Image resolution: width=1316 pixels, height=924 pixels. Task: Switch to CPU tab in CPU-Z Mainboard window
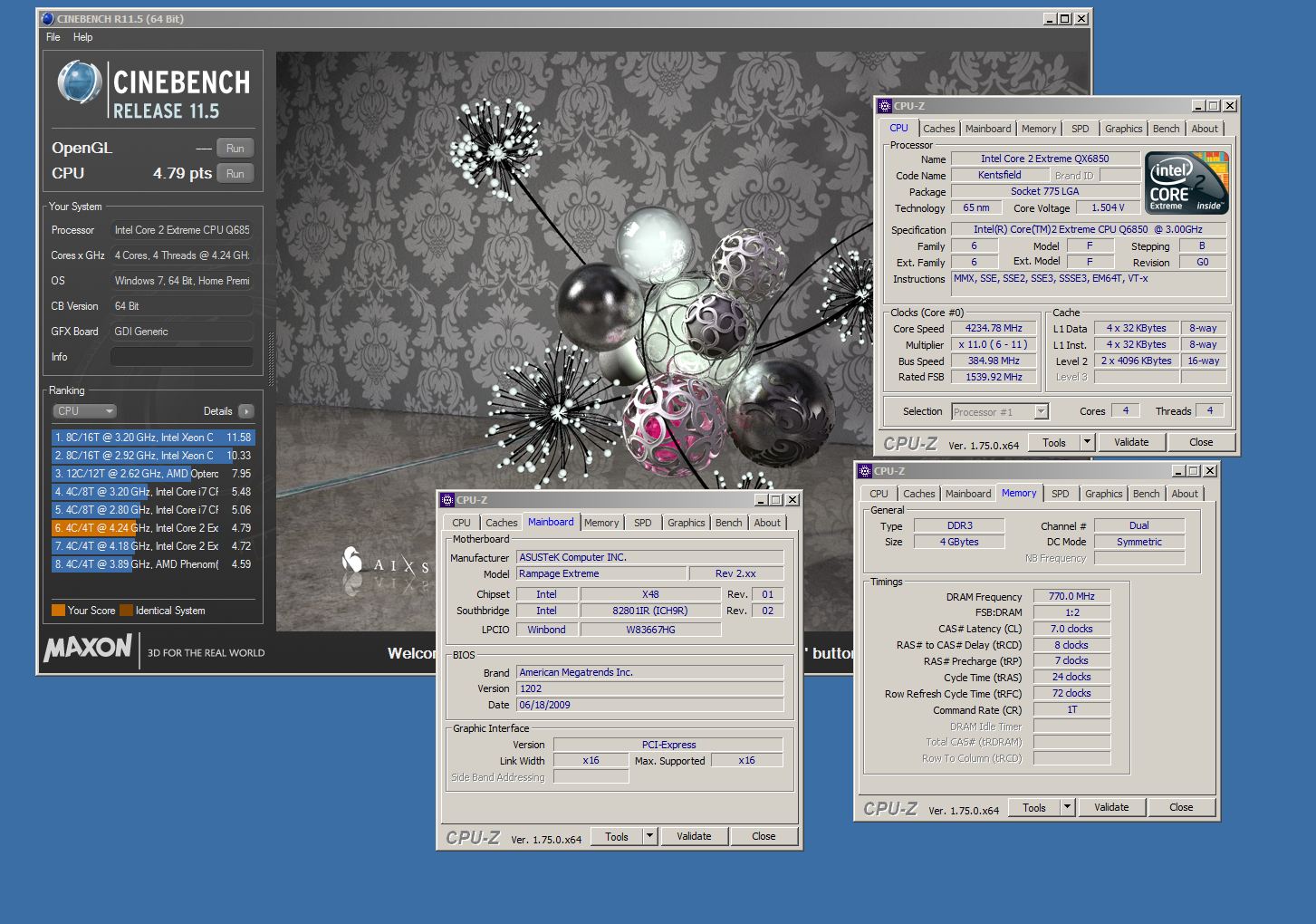[x=461, y=523]
